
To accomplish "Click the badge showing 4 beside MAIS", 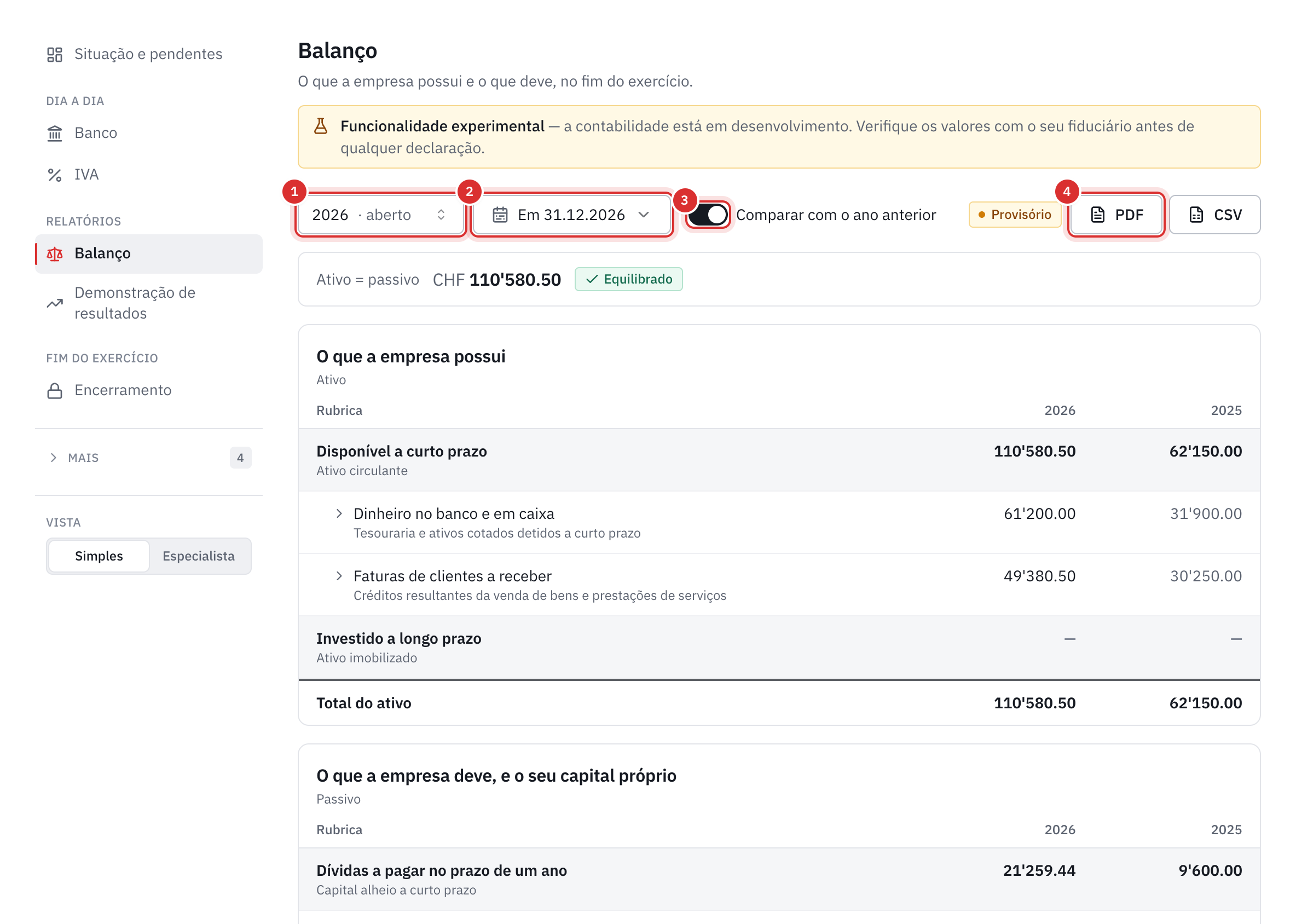I will tap(241, 458).
